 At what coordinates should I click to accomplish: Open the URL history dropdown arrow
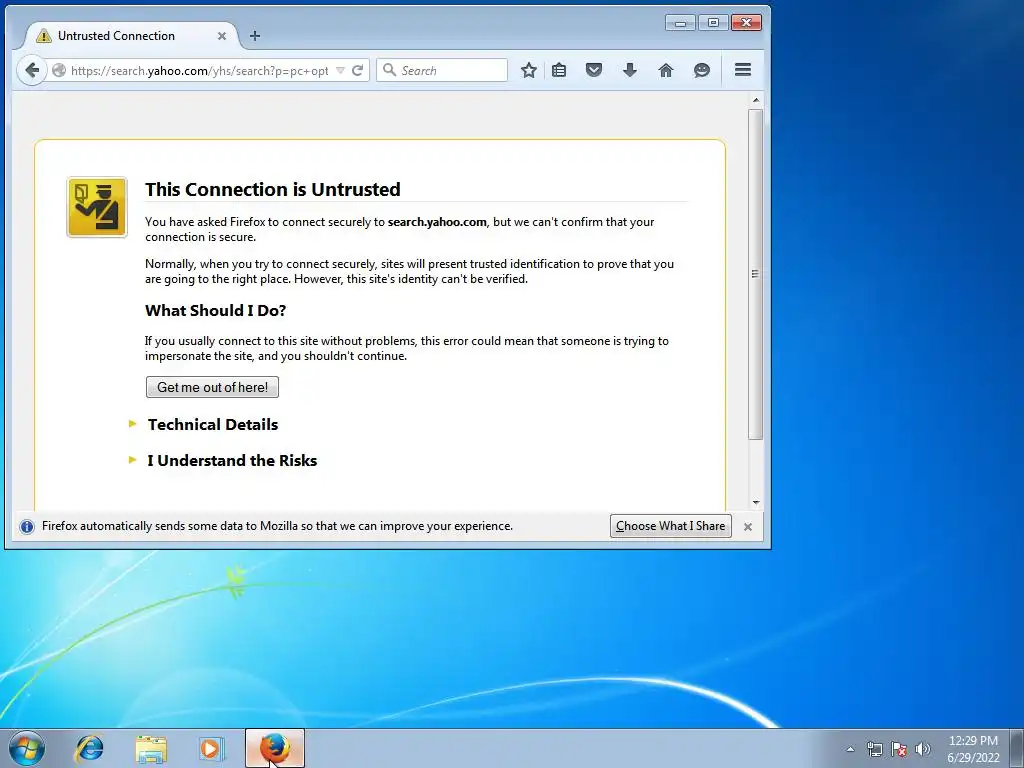(x=340, y=71)
